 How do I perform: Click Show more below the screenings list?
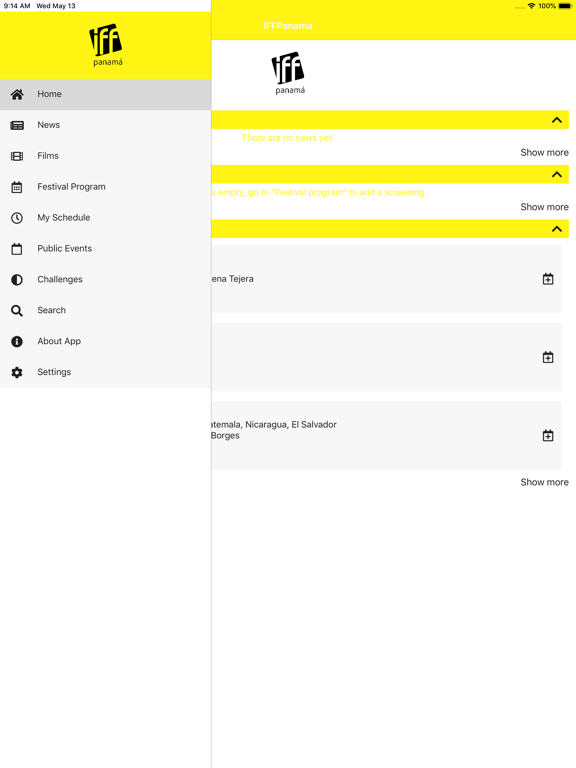click(x=544, y=482)
